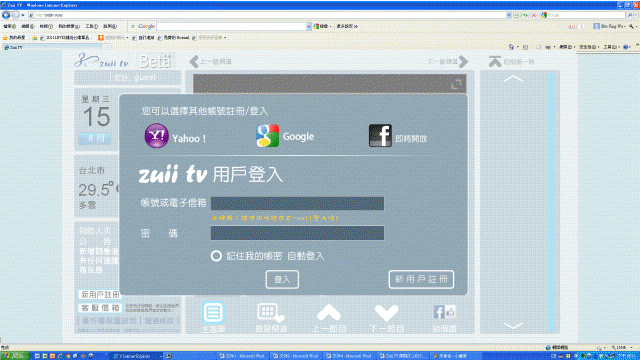Go to previous program with up arrow
This screenshot has width=640, height=360.
pos(329,313)
